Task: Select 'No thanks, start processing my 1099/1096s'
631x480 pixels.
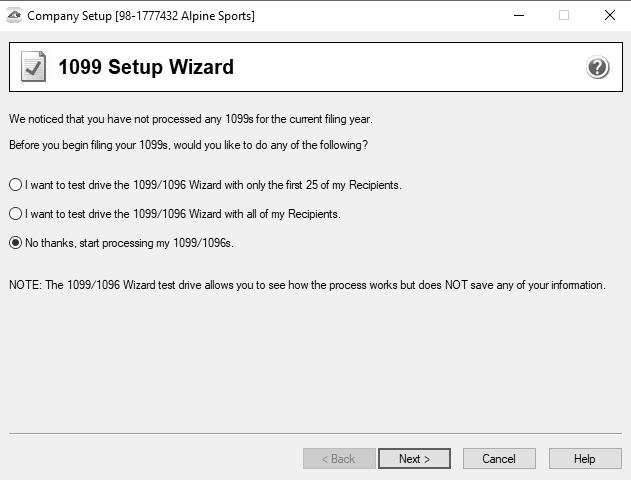Action: [x=15, y=242]
